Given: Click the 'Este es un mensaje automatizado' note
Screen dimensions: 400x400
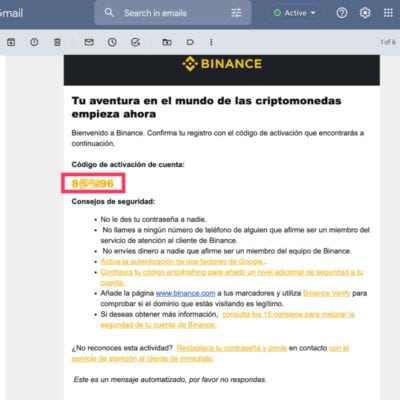Looking at the screenshot, I should [x=170, y=379].
